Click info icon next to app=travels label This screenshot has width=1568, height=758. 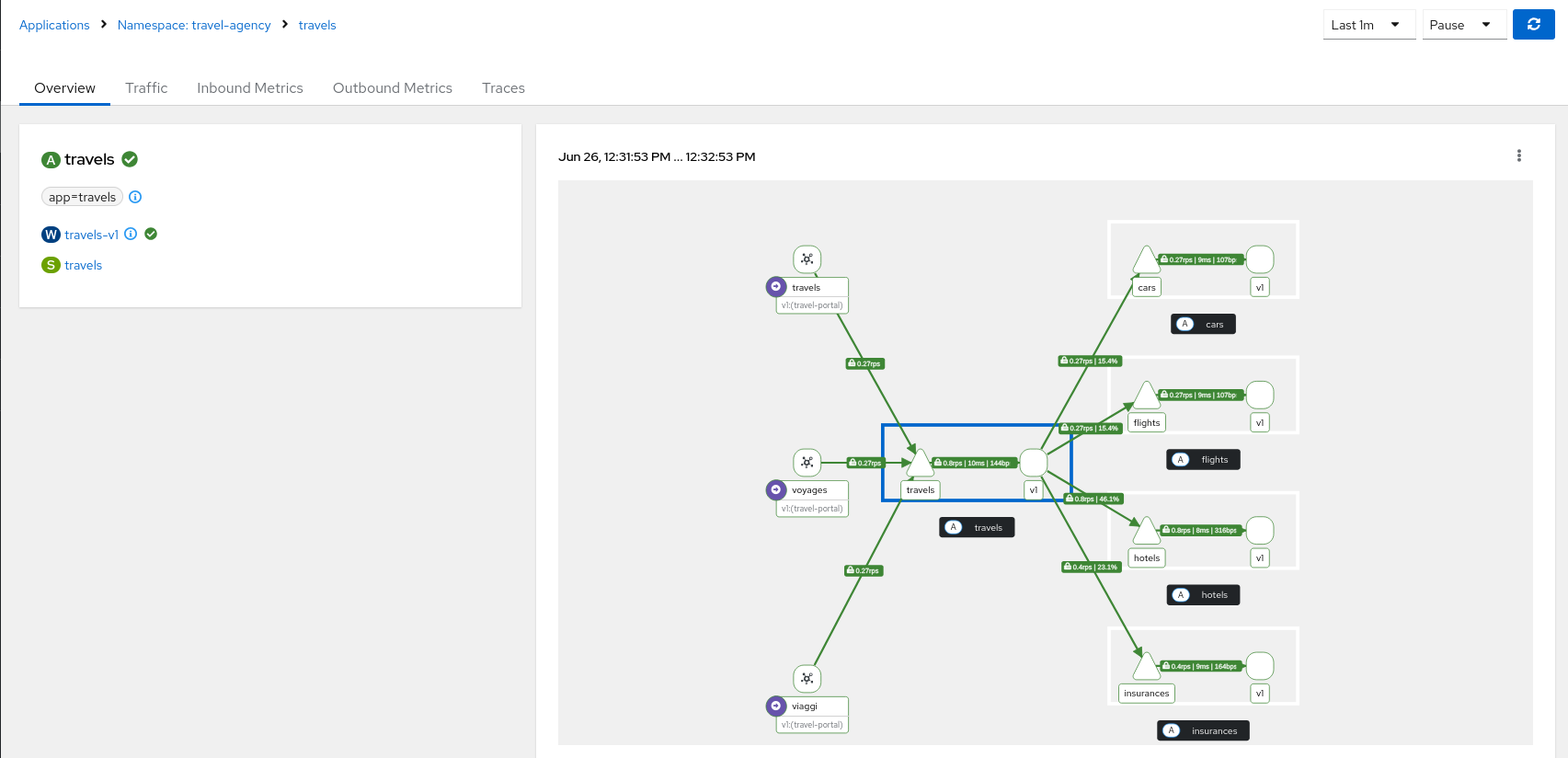pyautogui.click(x=135, y=197)
